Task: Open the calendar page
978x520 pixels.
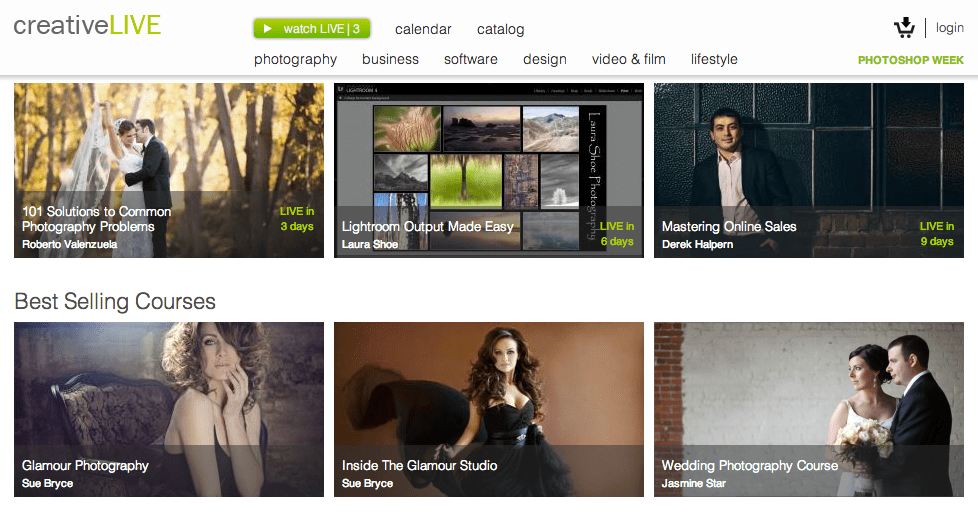Action: (x=423, y=29)
